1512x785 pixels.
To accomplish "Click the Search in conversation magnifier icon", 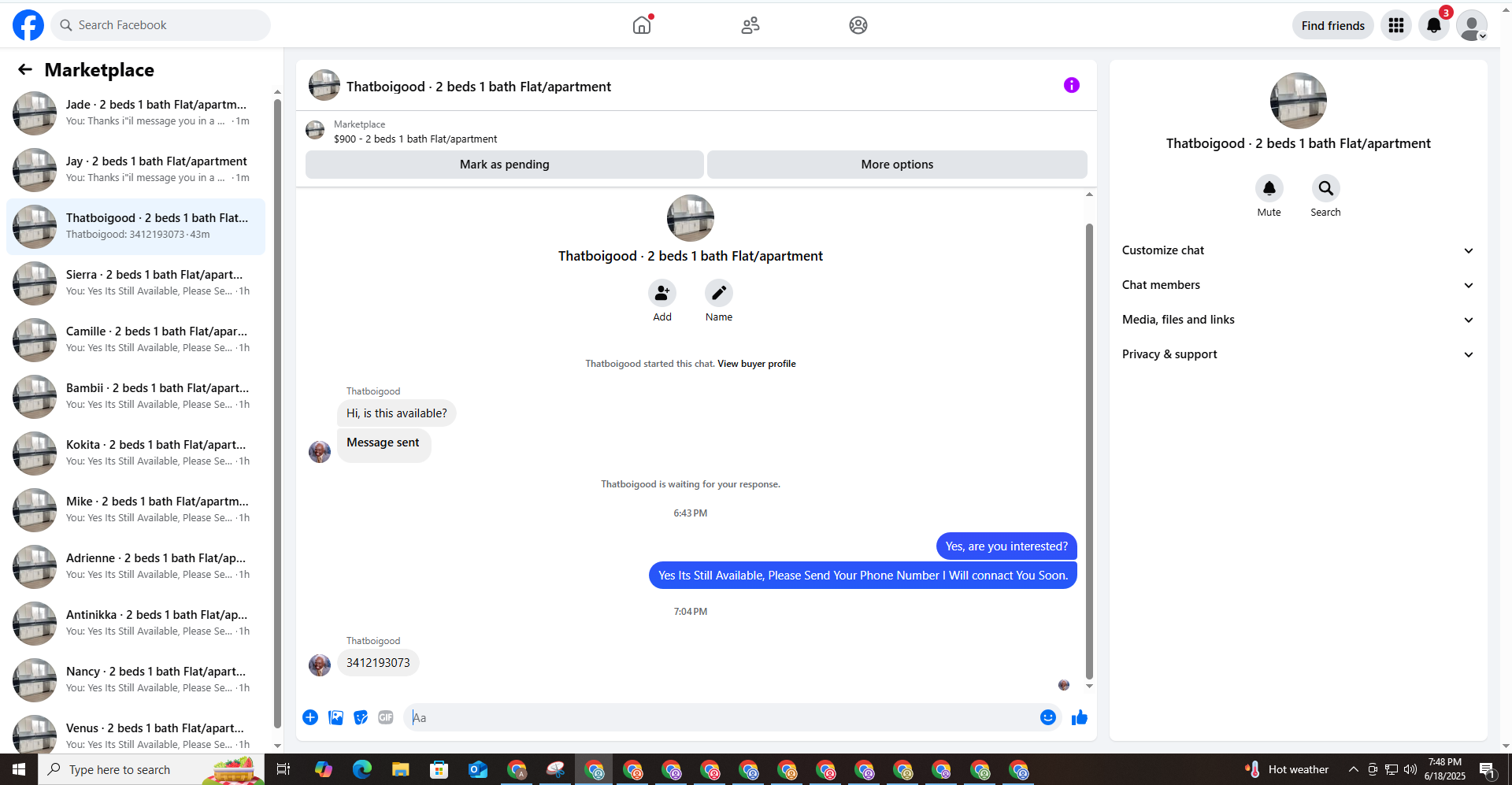I will click(x=1326, y=188).
